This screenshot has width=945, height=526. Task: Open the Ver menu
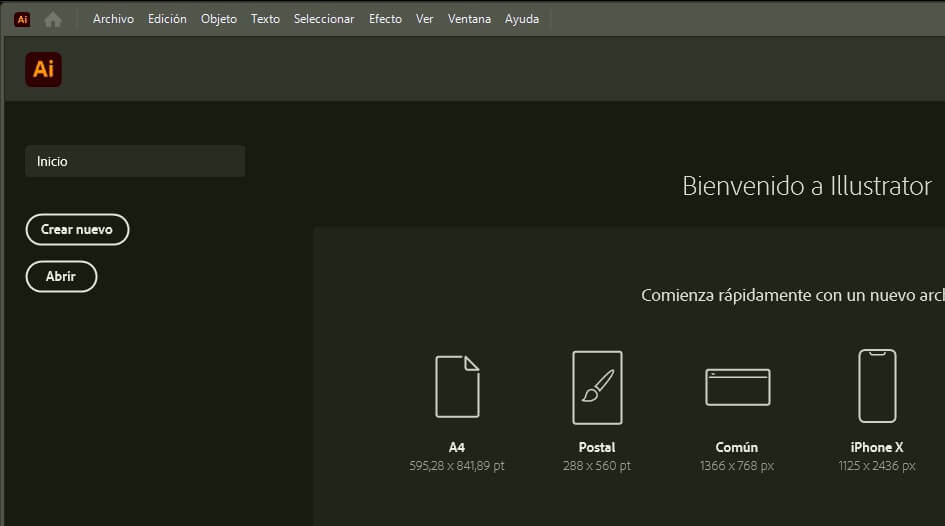coord(424,19)
